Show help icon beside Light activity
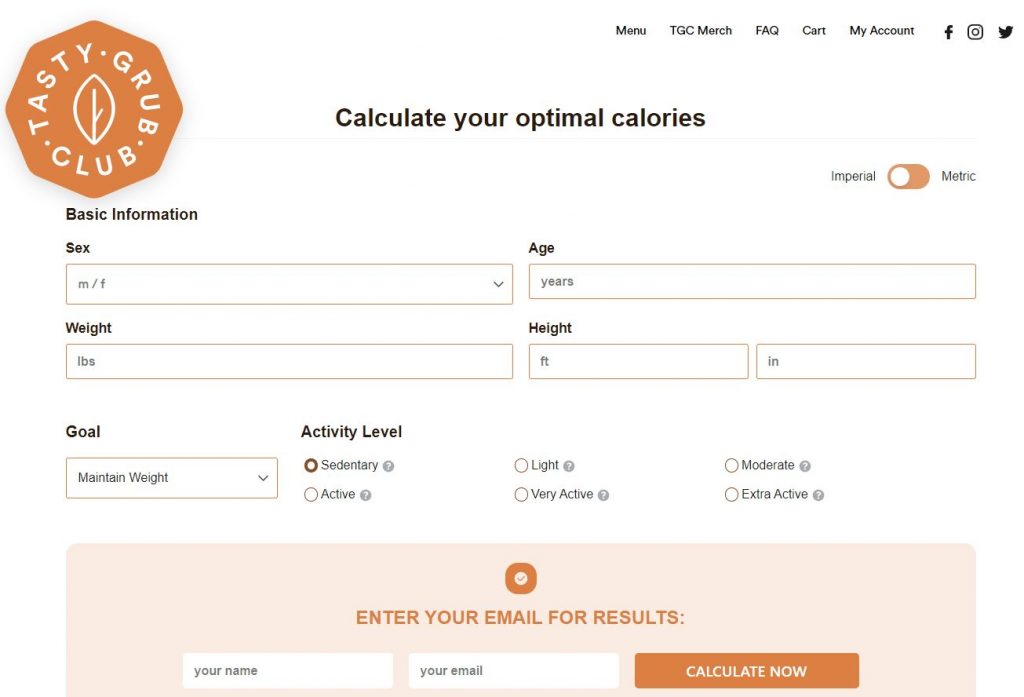 click(569, 466)
